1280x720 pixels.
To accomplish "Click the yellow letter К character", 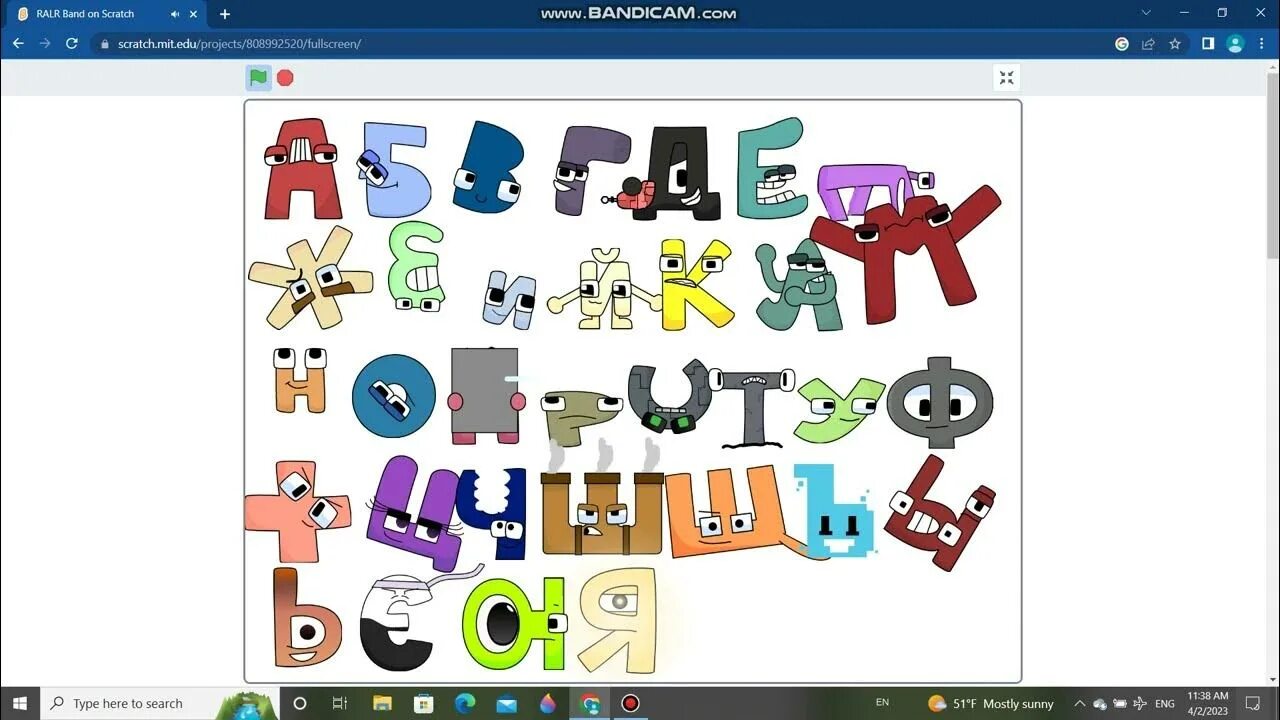I will click(697, 283).
